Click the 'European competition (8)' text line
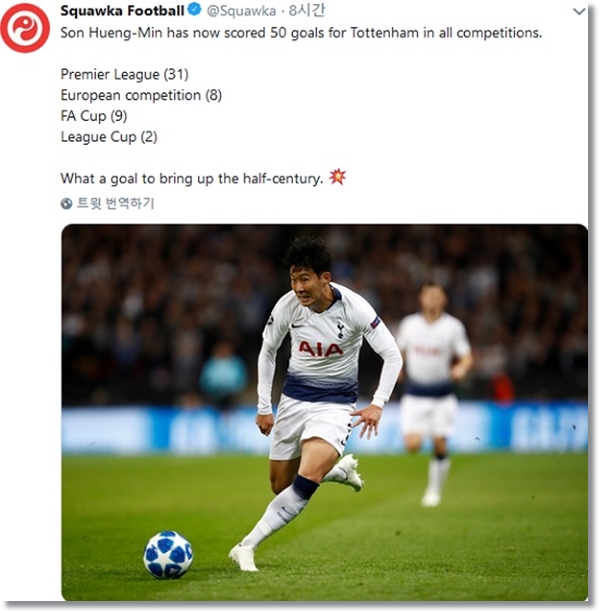This screenshot has height=613, width=600. [x=141, y=95]
